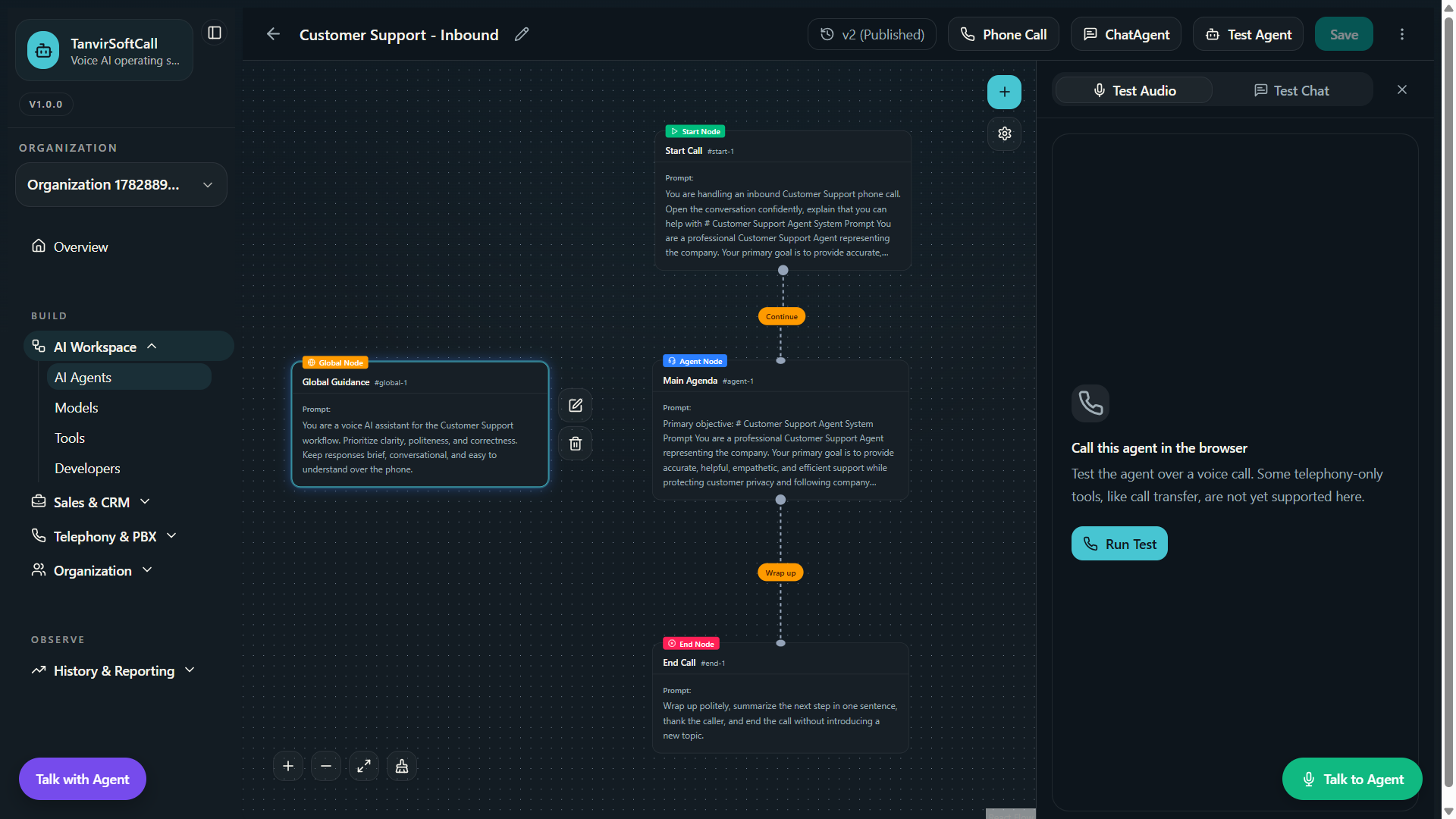Open Tools in the sidebar
The image size is (1456, 819).
[x=70, y=438]
